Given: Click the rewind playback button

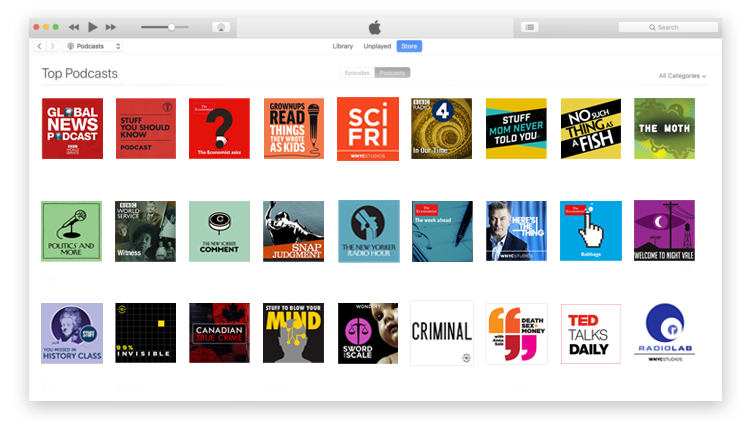Looking at the screenshot, I should coord(74,27).
